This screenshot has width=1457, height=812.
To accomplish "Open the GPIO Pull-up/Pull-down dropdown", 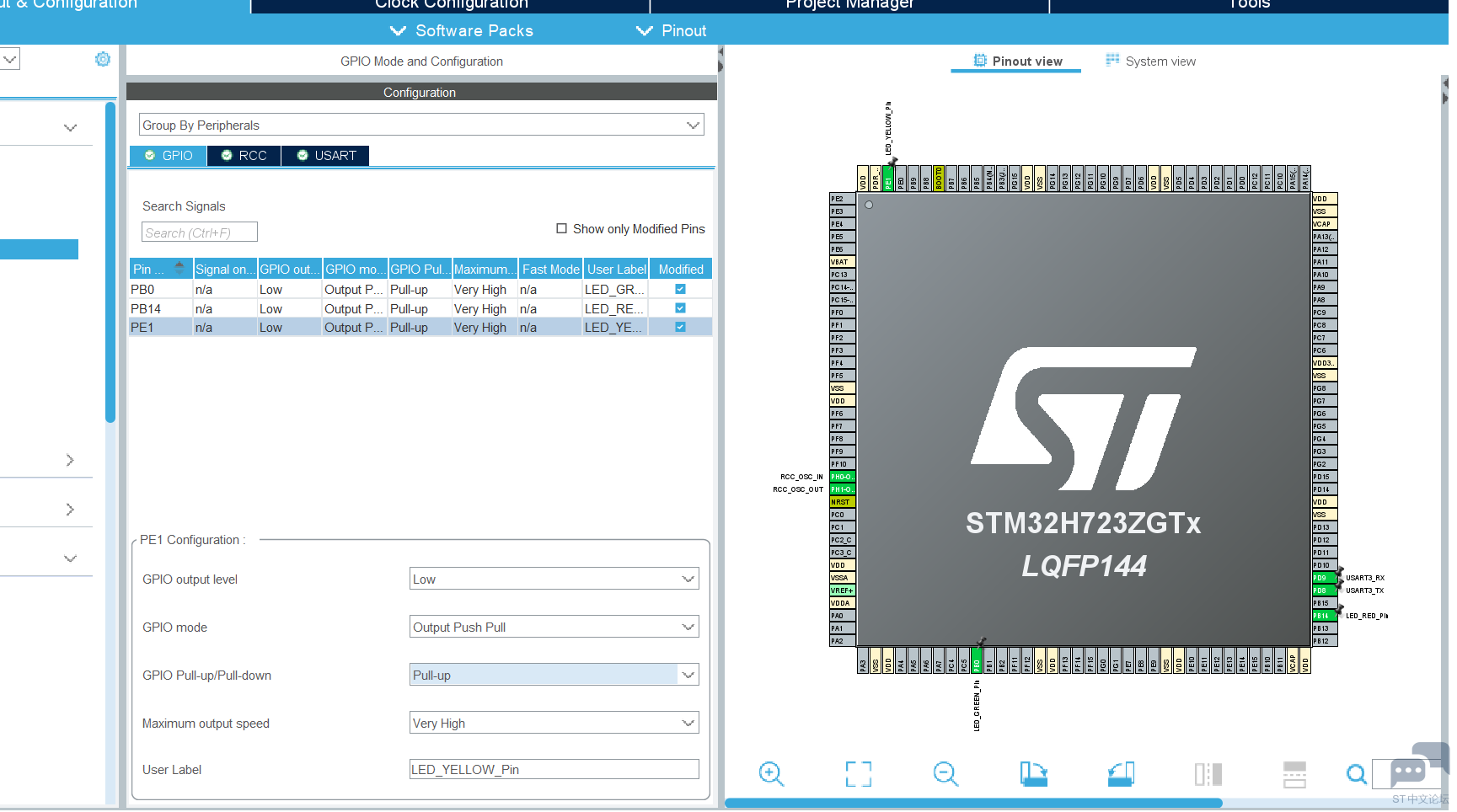I will click(x=554, y=675).
